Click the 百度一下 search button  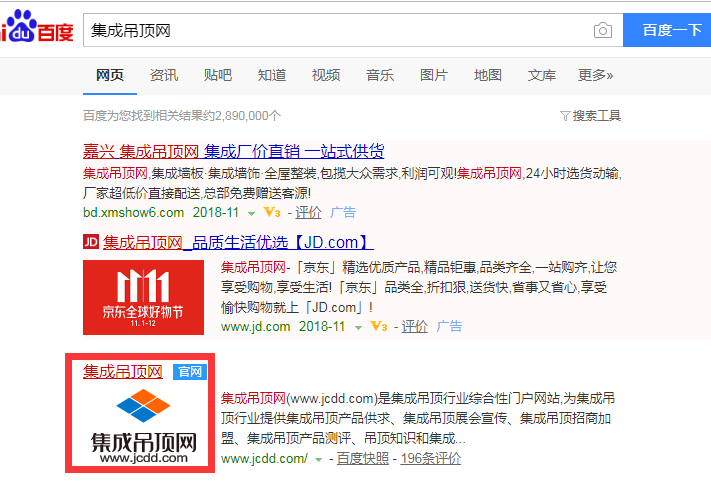click(667, 30)
